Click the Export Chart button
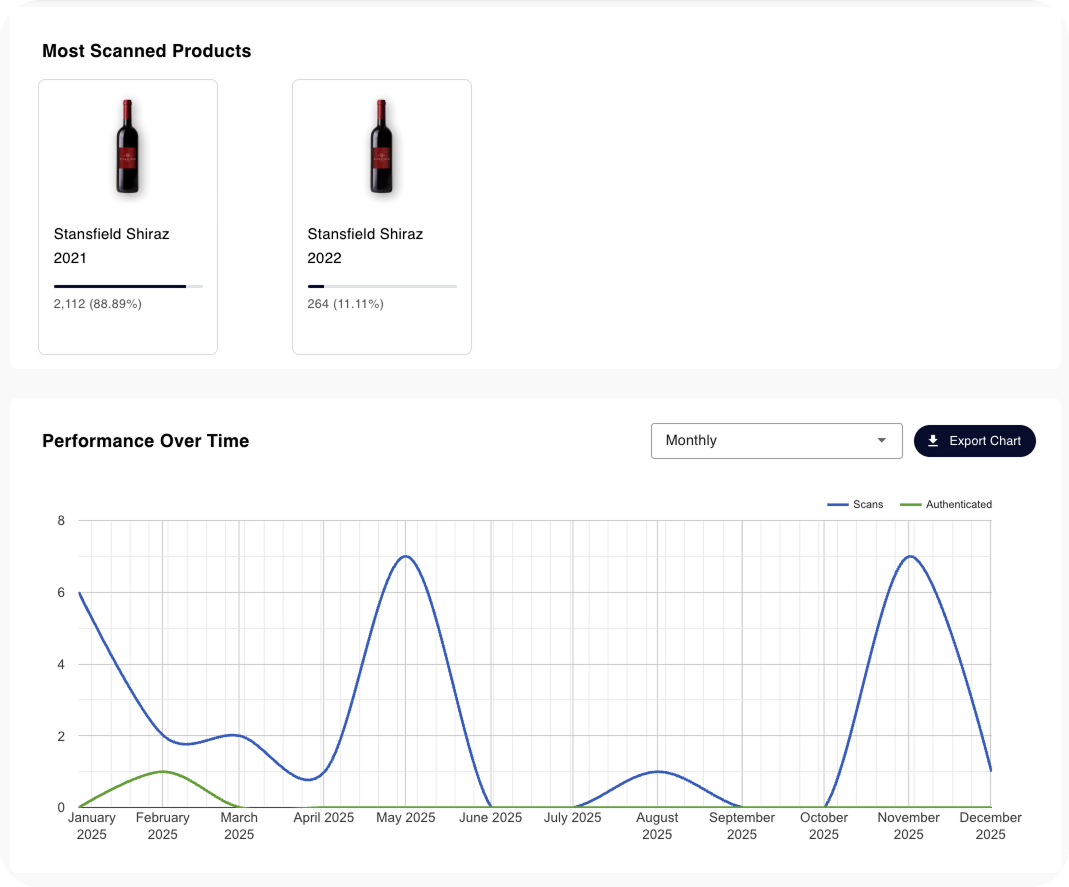The height and width of the screenshot is (887, 1069). 974,441
